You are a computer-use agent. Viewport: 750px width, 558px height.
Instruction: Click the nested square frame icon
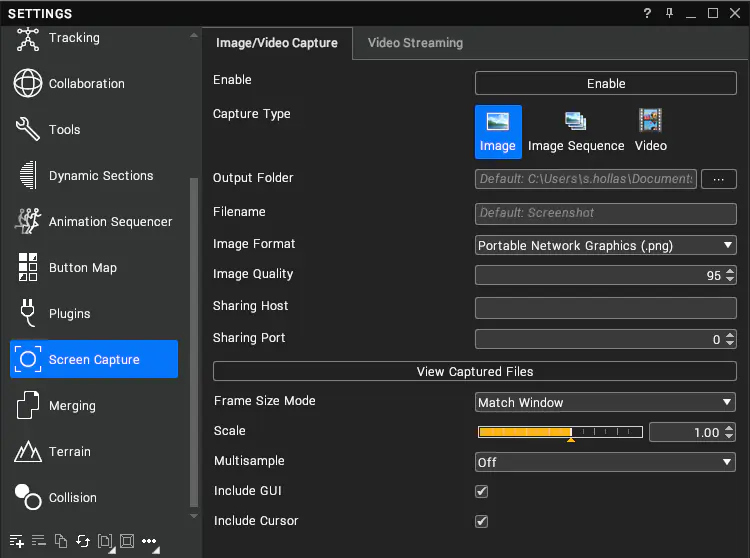[x=127, y=541]
